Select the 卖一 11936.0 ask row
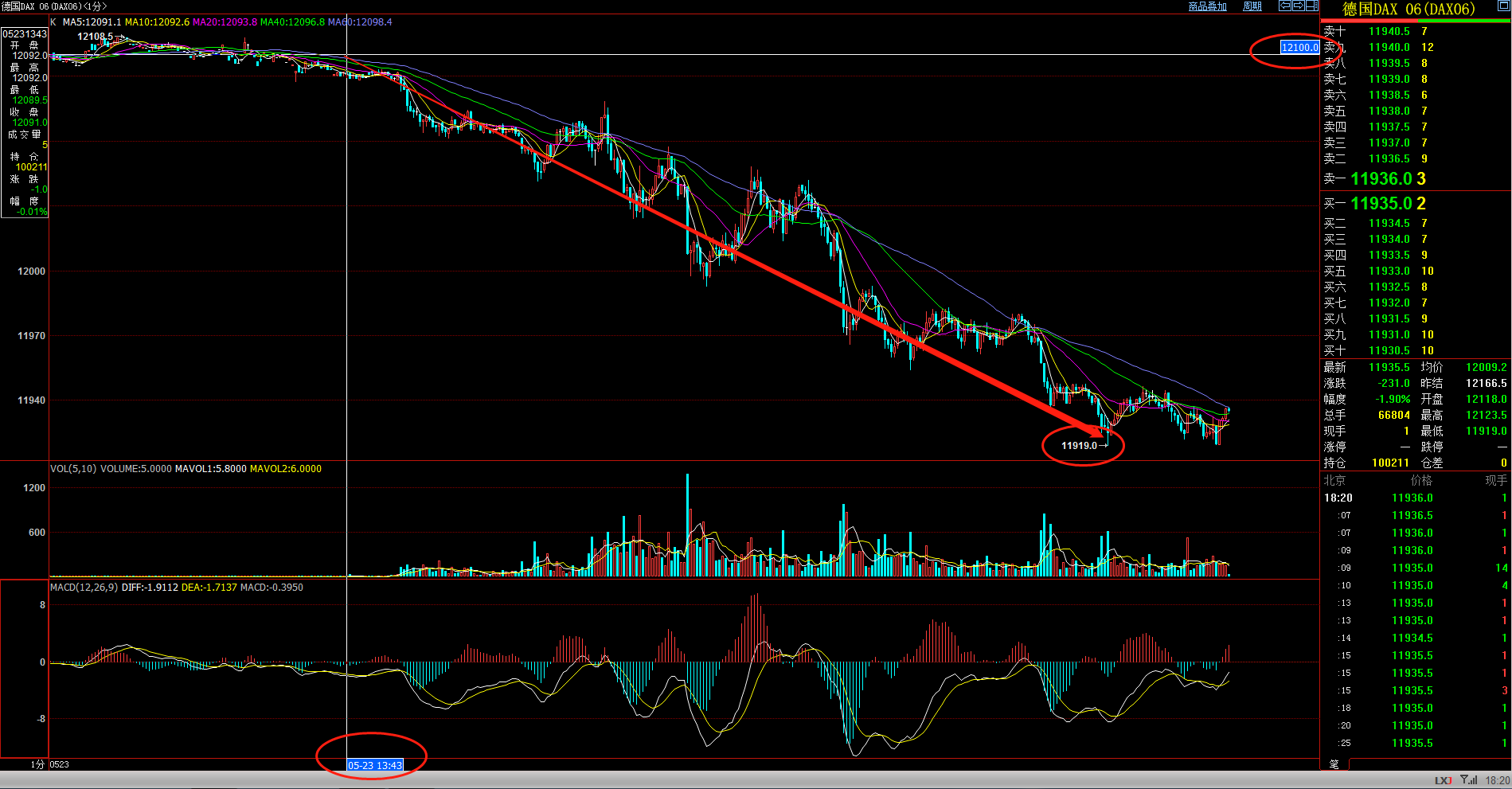1512x789 pixels. coord(1415,178)
